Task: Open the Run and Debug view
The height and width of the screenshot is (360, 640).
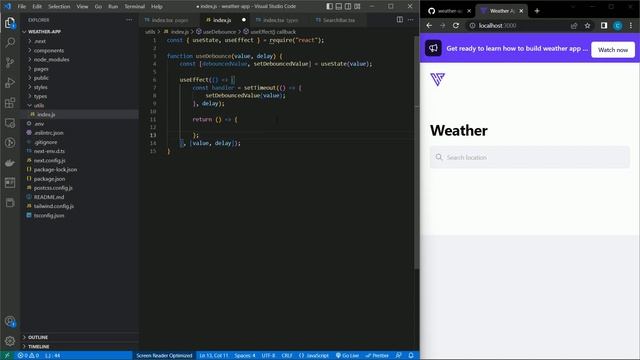Action: (x=10, y=82)
